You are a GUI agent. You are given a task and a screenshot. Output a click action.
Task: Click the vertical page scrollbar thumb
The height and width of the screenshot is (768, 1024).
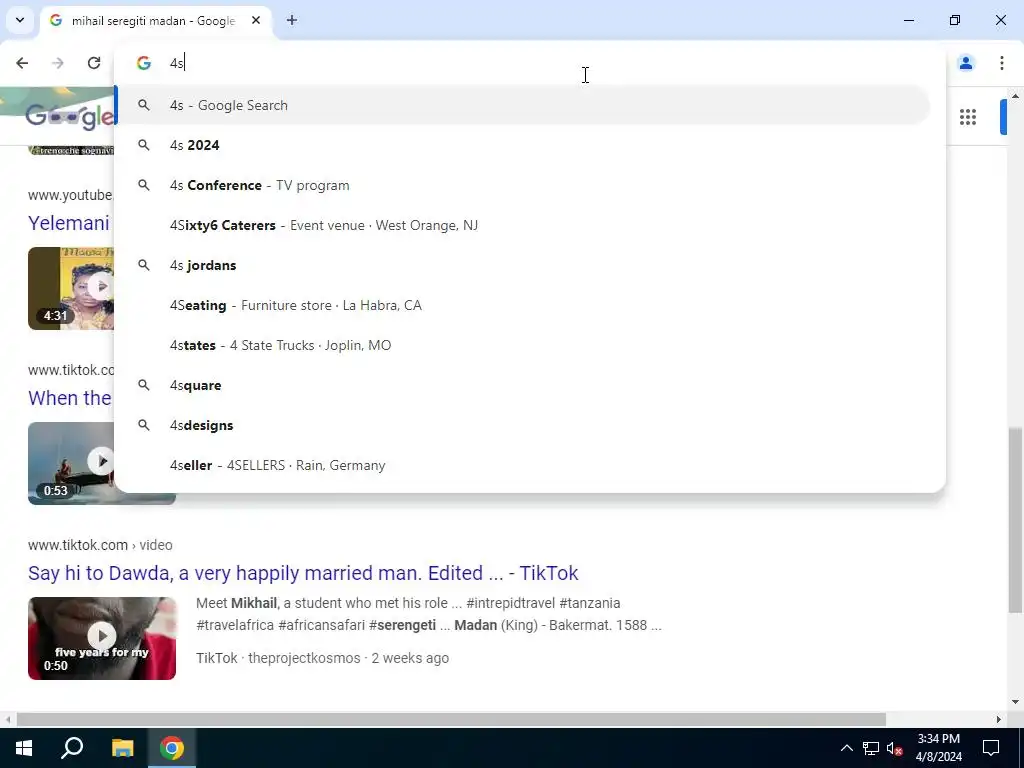1015,520
